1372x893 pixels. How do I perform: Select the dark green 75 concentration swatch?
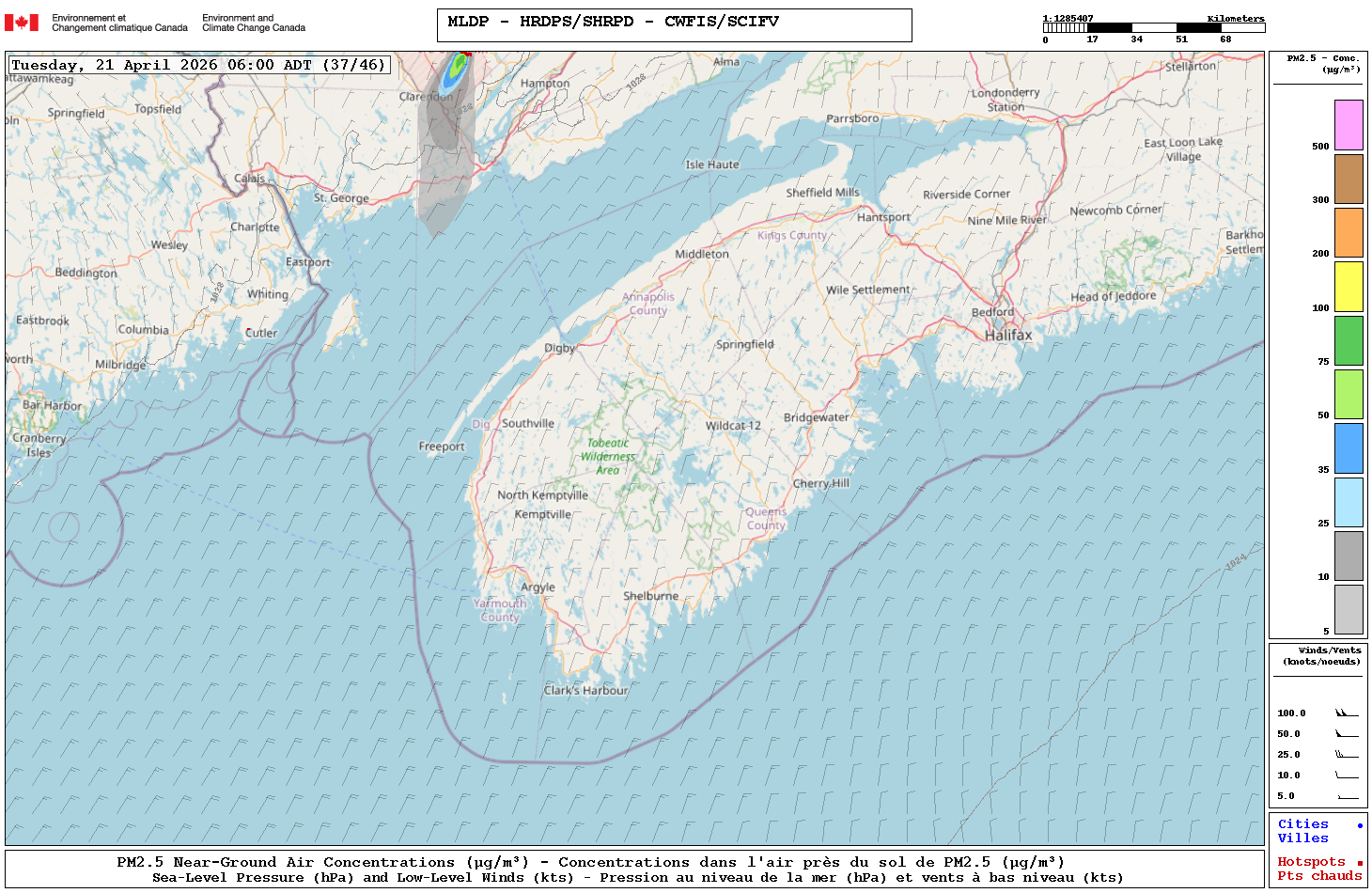tap(1349, 340)
